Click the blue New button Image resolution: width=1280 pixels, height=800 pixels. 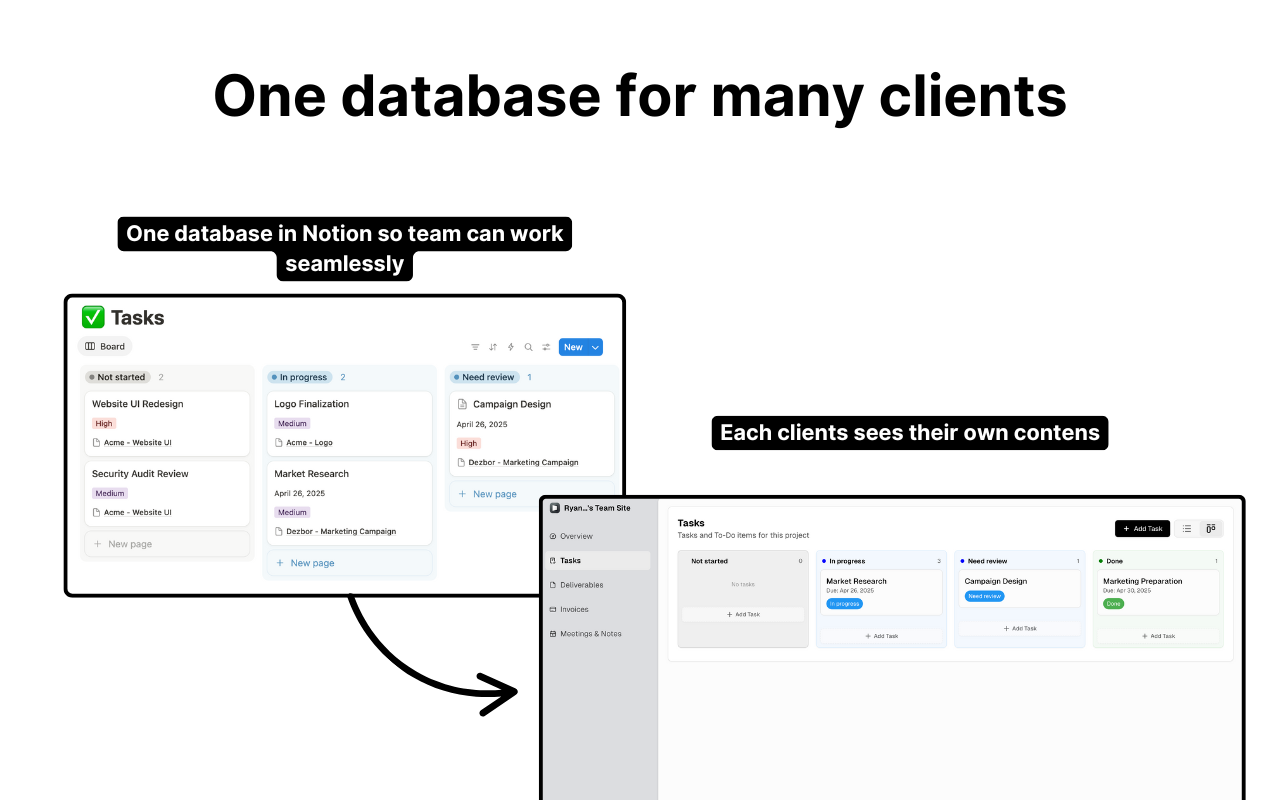[573, 346]
